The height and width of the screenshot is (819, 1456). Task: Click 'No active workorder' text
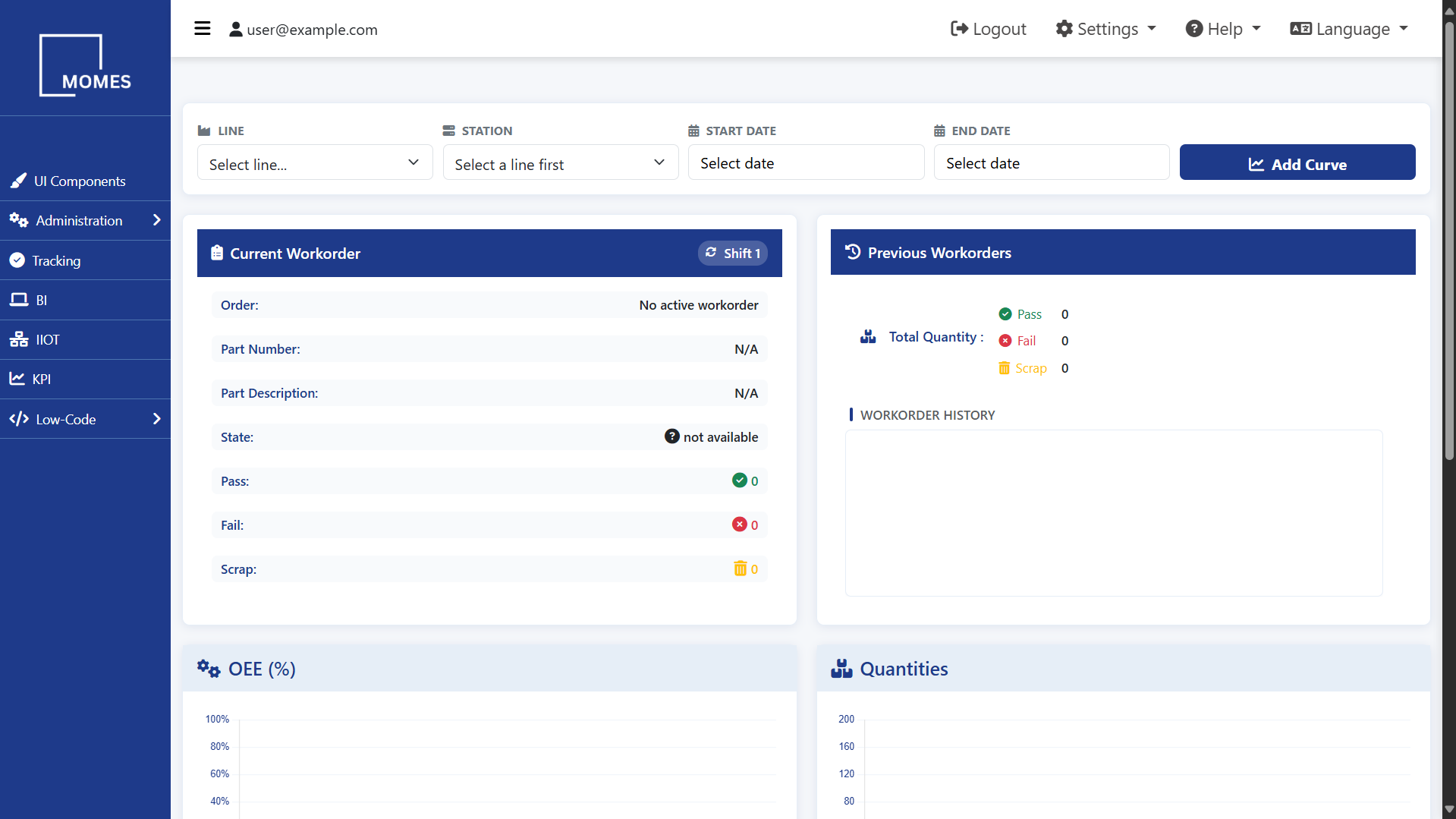(699, 304)
